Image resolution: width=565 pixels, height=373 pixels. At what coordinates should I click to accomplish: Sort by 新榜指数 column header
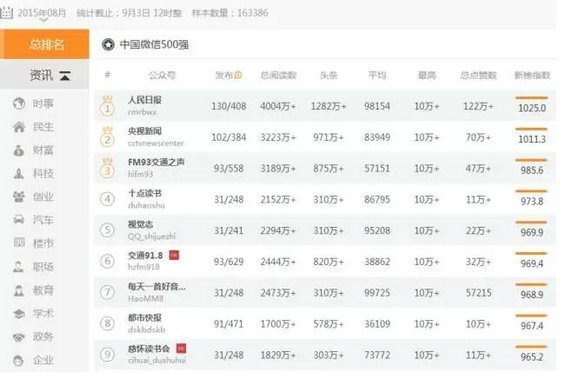pos(532,75)
